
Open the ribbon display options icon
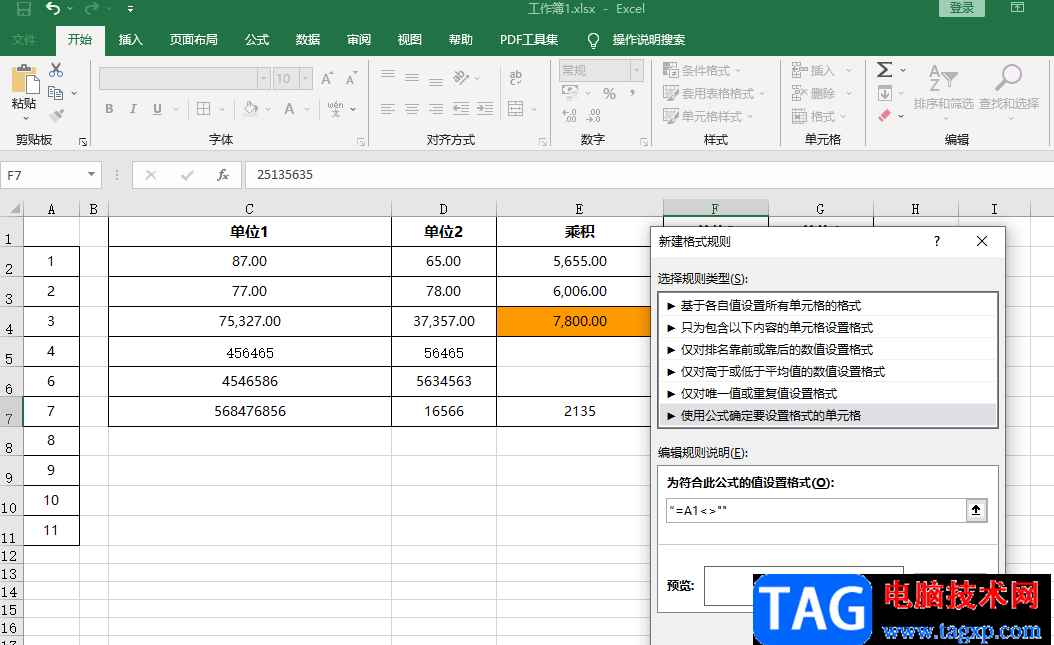(x=1018, y=8)
